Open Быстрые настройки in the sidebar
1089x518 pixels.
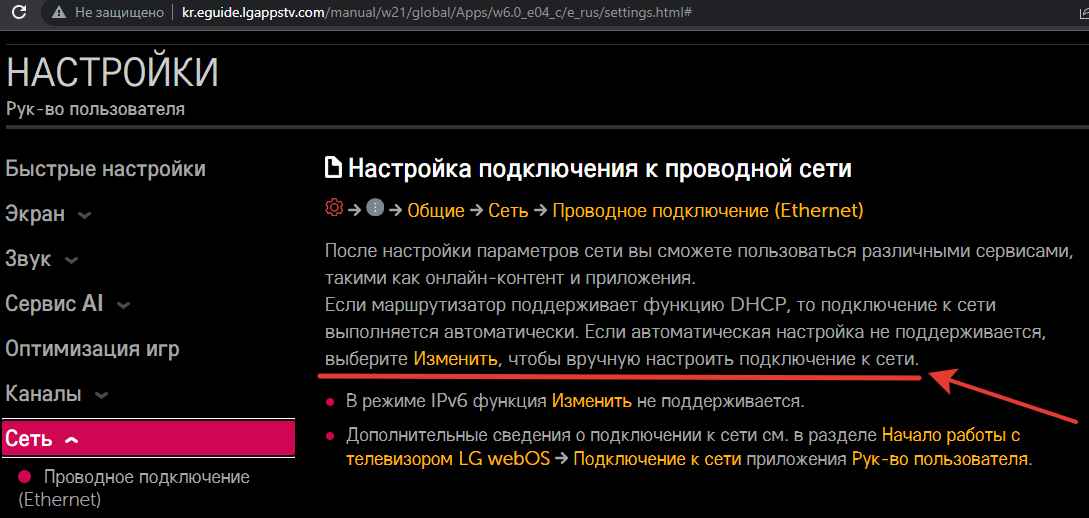[x=106, y=169]
